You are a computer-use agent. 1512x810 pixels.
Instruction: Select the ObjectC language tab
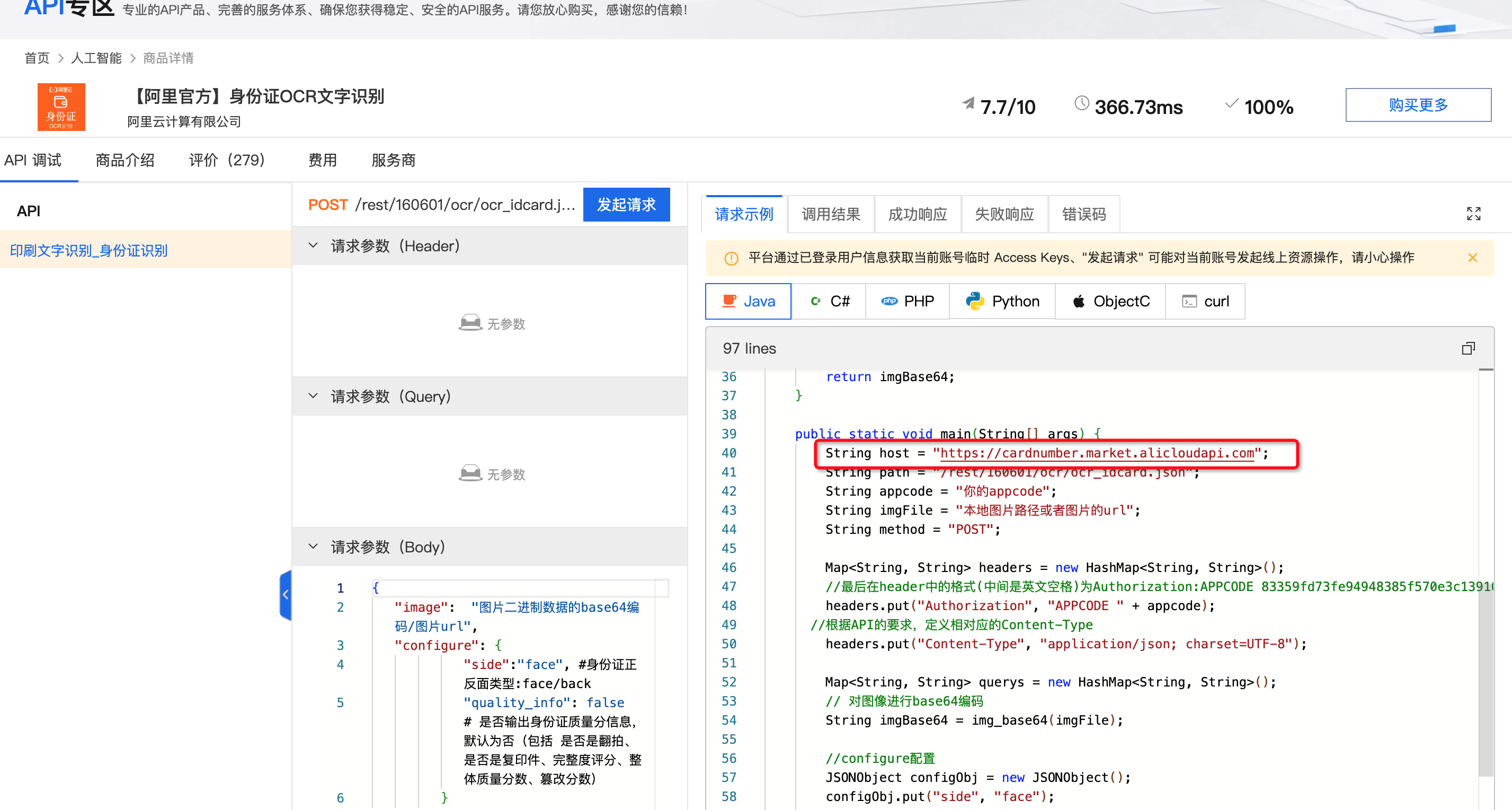pos(1110,301)
